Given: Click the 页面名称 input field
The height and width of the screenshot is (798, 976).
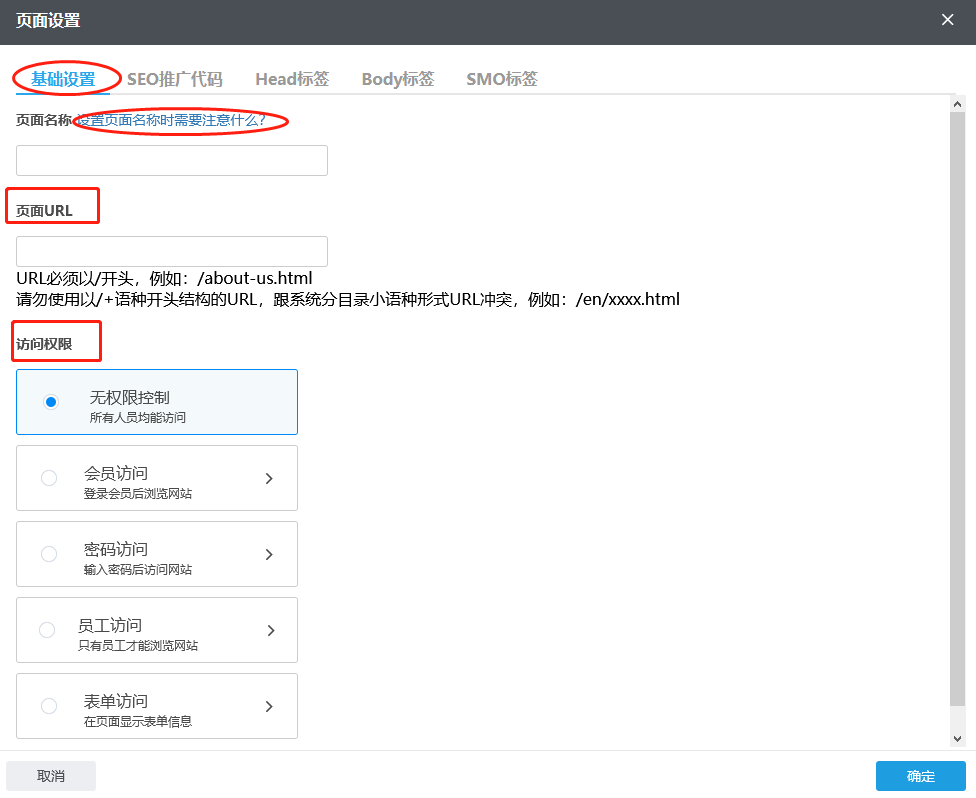Looking at the screenshot, I should coord(171,160).
